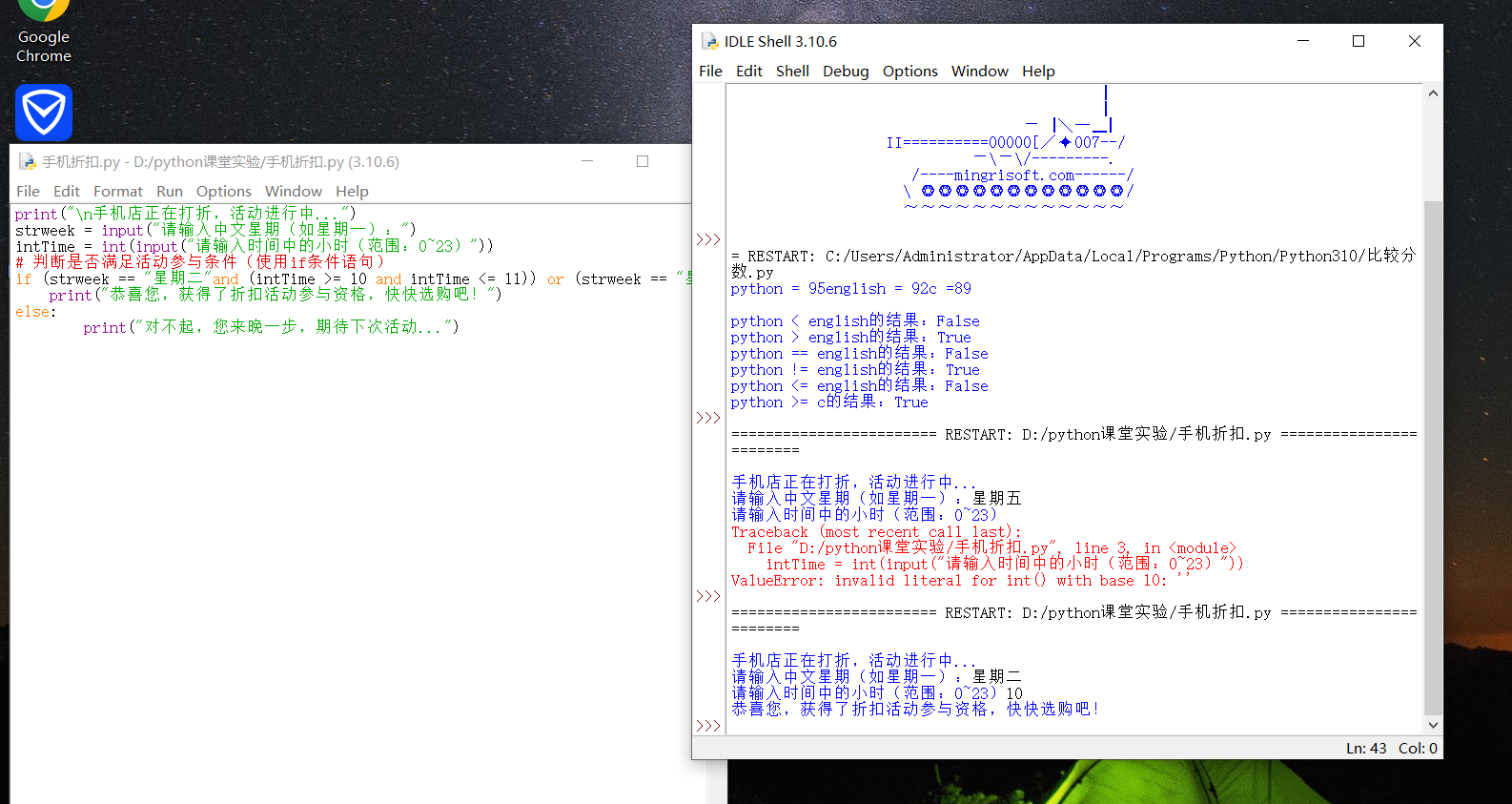The image size is (1512, 804).
Task: Click the 星期二 input line in shell
Action: click(x=876, y=677)
